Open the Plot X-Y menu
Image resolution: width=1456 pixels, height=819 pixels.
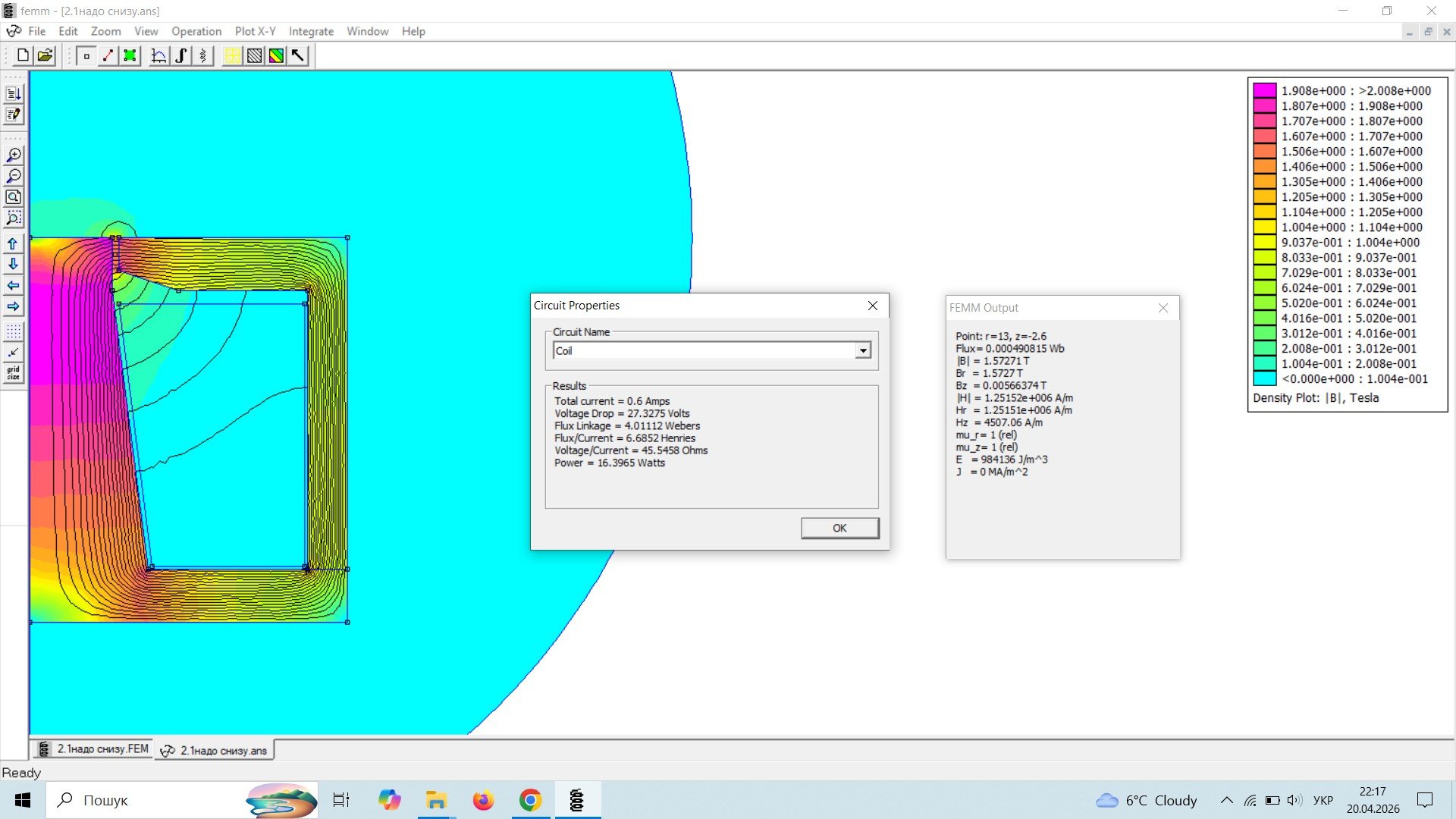[x=255, y=31]
